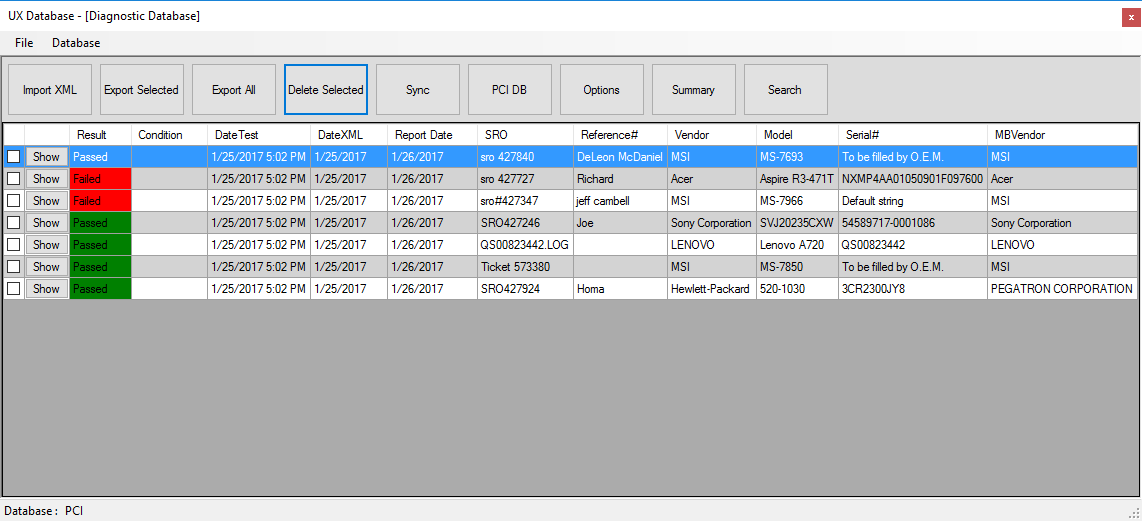Select the checkbox for the Hewlett-Packard row
This screenshot has width=1142, height=521.
[14, 289]
